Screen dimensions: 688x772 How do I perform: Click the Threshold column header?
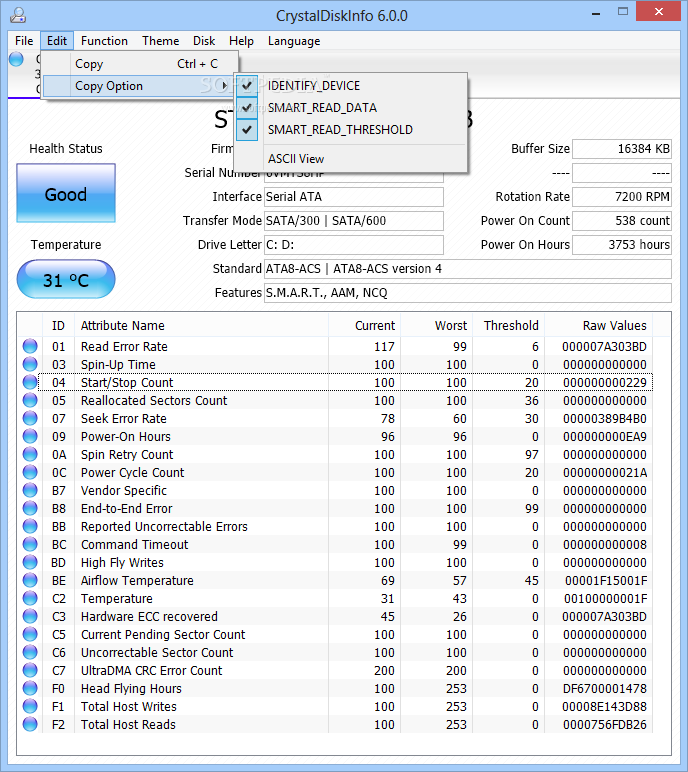coord(508,325)
